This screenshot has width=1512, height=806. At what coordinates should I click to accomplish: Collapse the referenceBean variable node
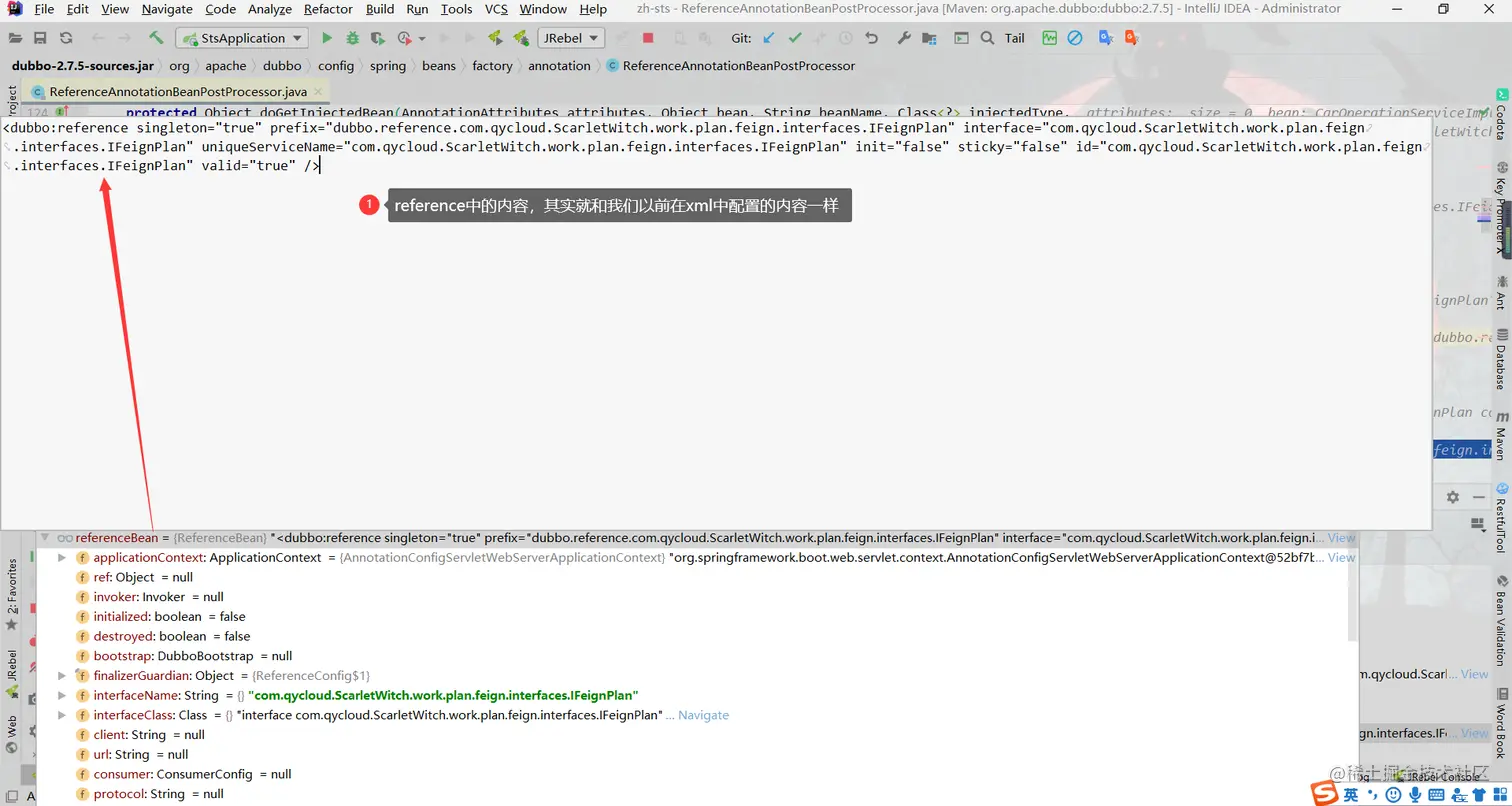(45, 537)
